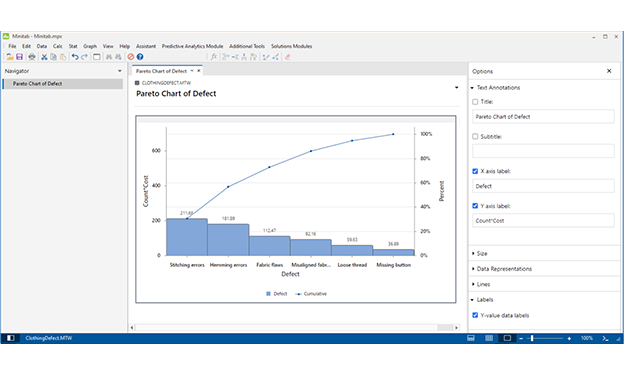The height and width of the screenshot is (375, 624).
Task: Click the horizontal scrollbar left arrow
Action: [132, 328]
